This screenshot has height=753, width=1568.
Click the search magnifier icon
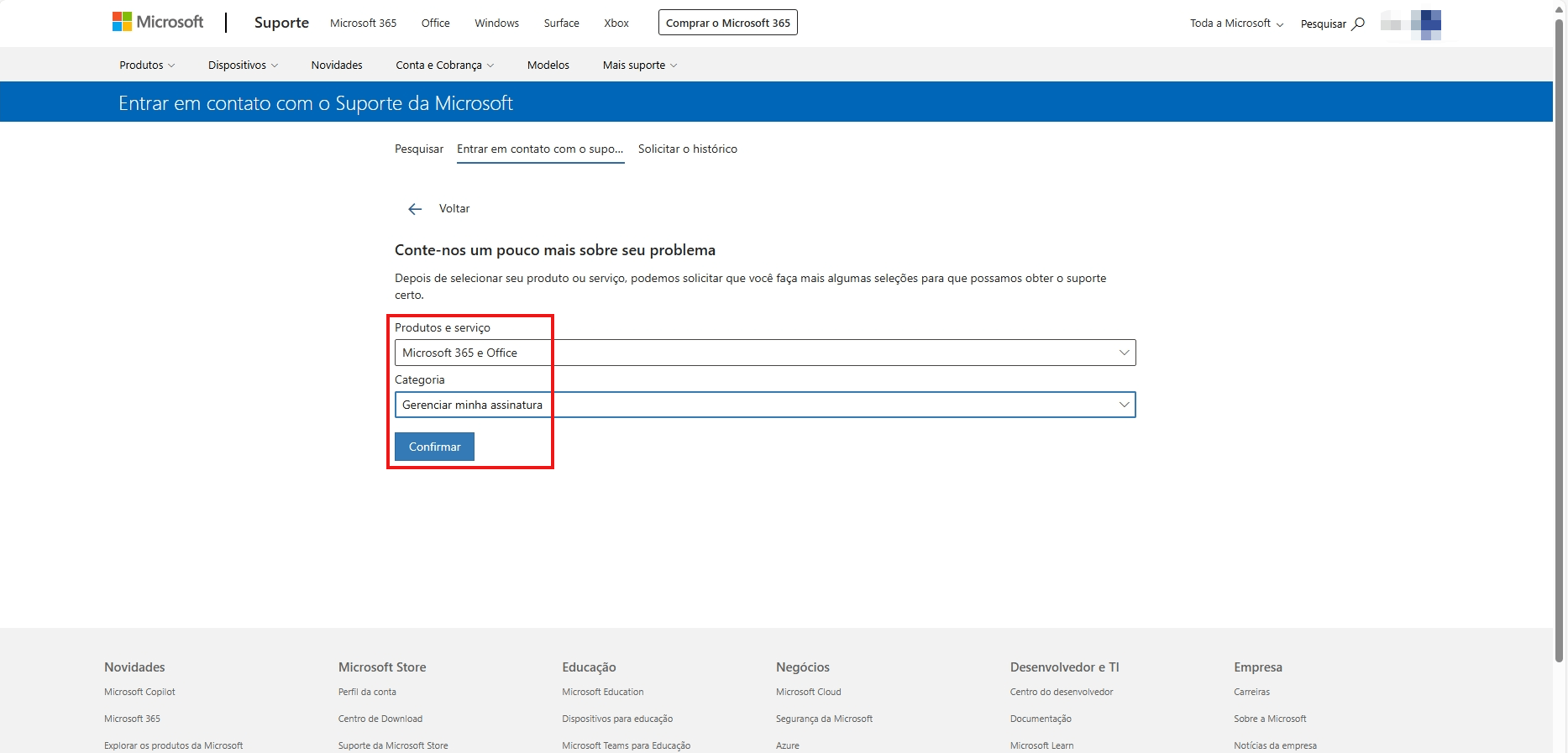tap(1358, 24)
